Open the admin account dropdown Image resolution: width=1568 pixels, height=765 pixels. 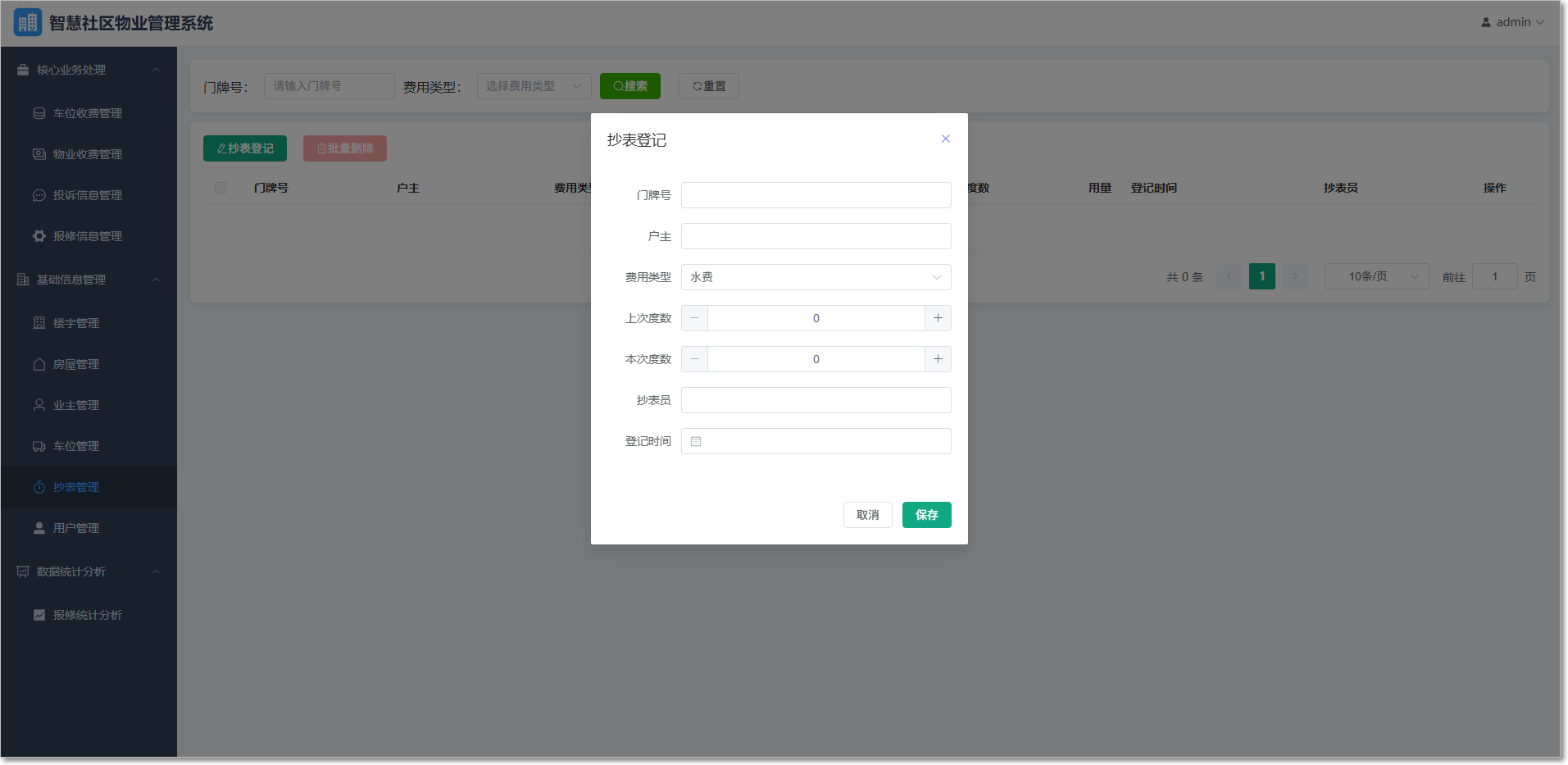pos(1513,22)
